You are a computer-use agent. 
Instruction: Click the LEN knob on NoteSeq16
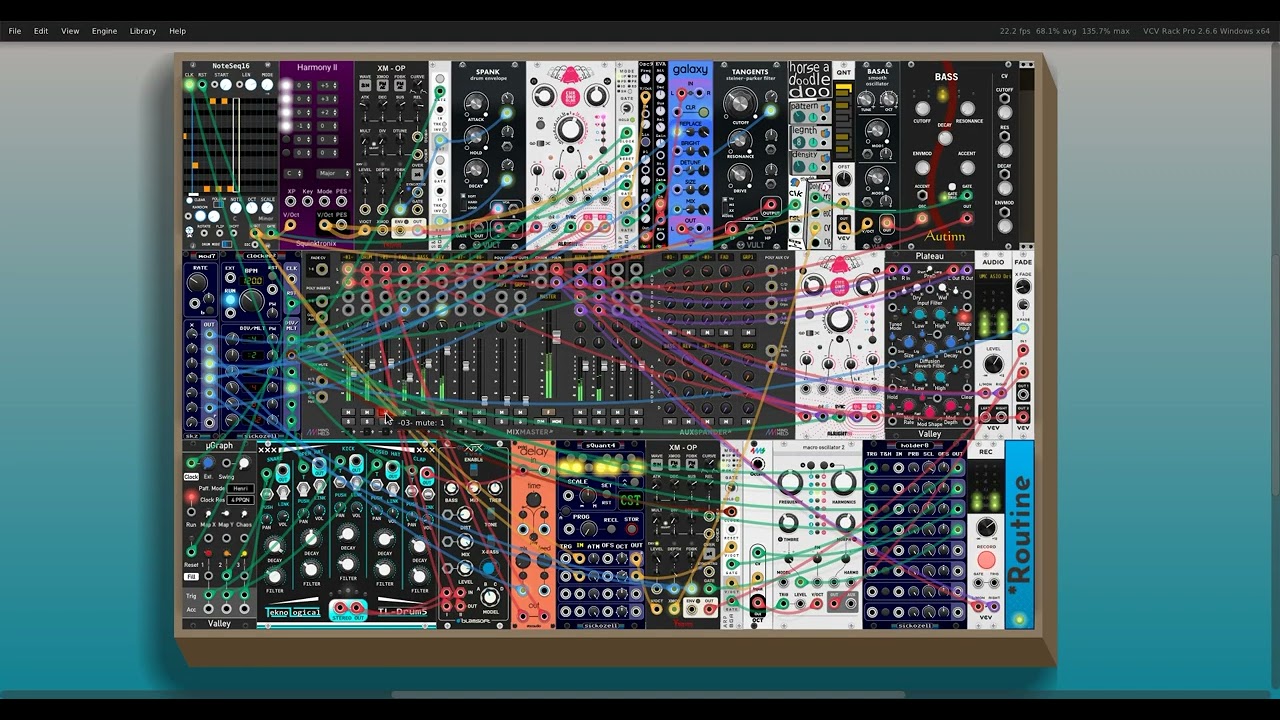tap(251, 85)
